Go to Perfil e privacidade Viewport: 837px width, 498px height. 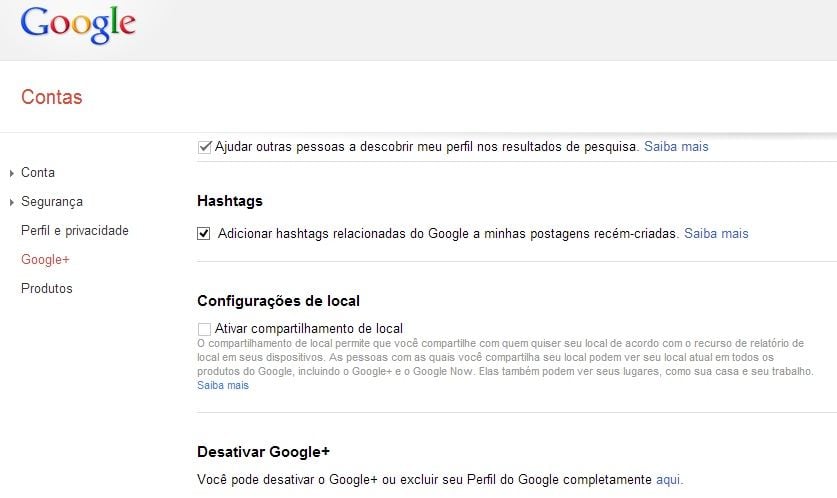(x=75, y=231)
